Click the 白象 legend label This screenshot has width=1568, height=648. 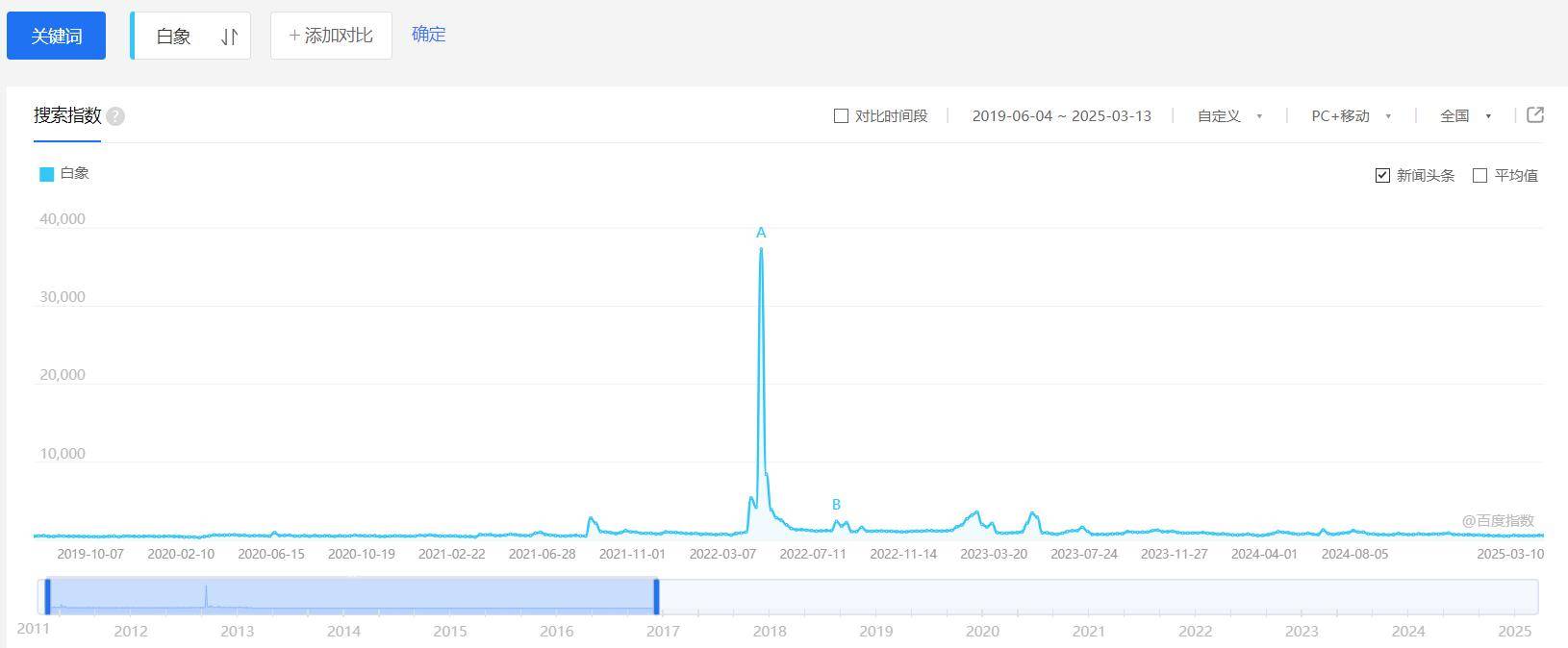[75, 174]
